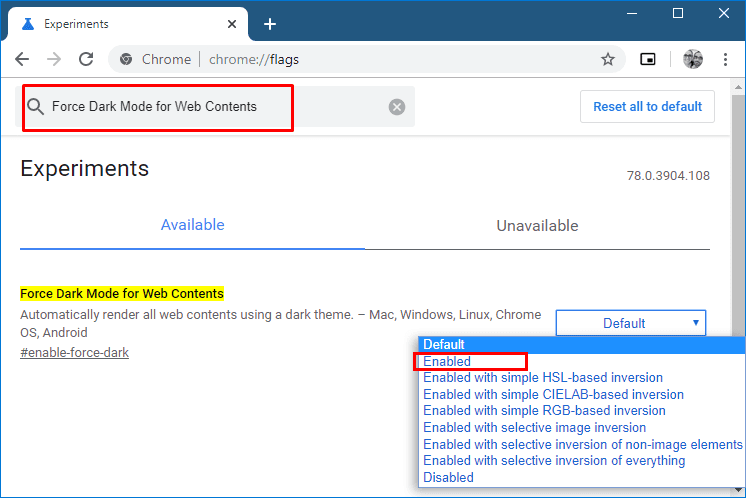Select selective inversion of non-image elements
Screen dimensions: 746x498
(x=581, y=444)
